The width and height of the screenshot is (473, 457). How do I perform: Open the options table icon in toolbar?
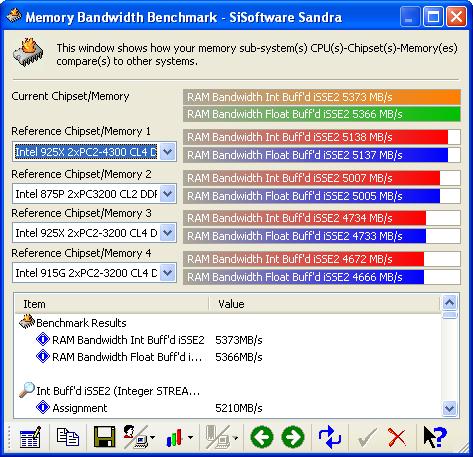click(x=30, y=437)
